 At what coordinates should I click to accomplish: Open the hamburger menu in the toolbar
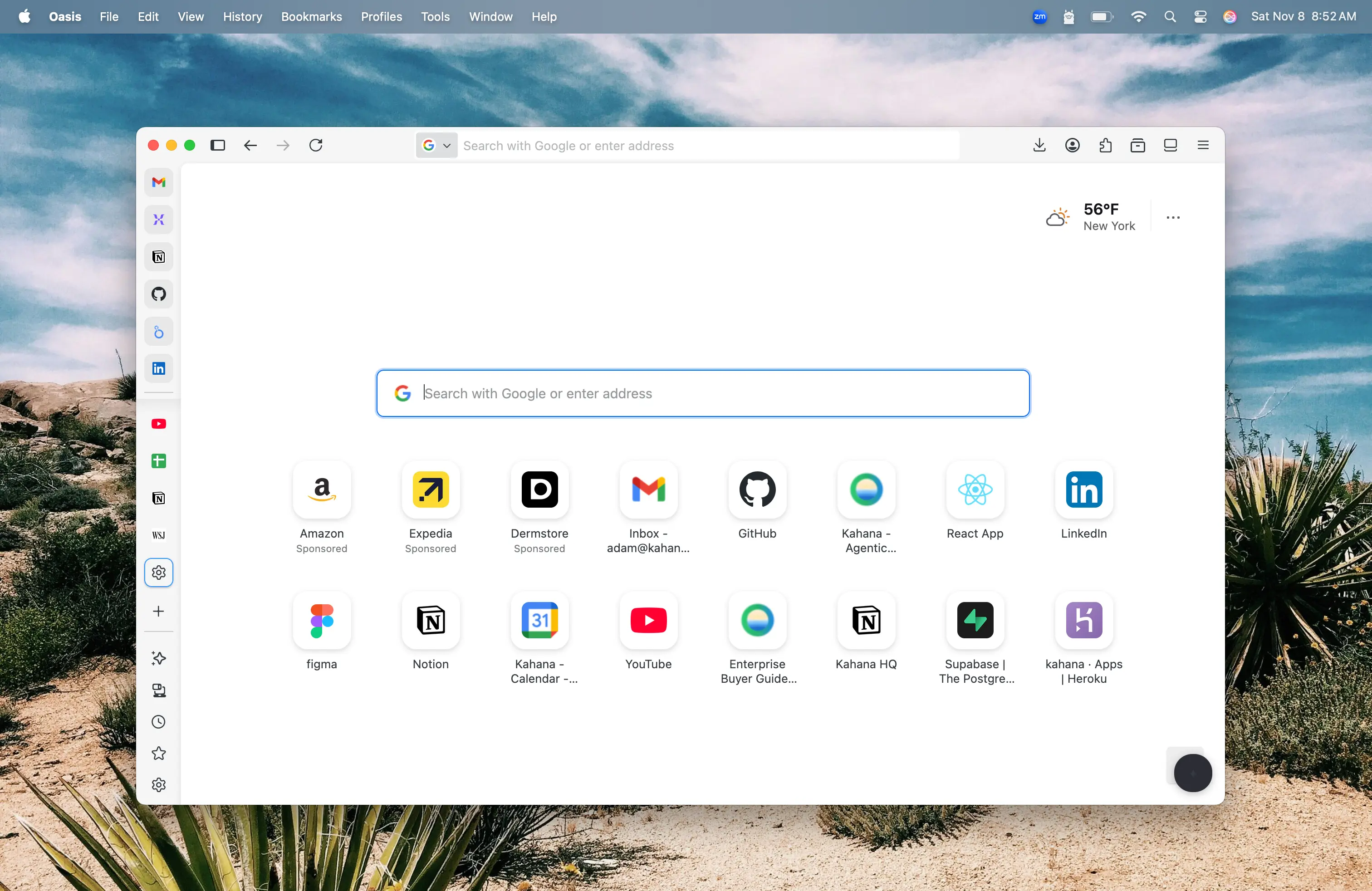[x=1202, y=145]
